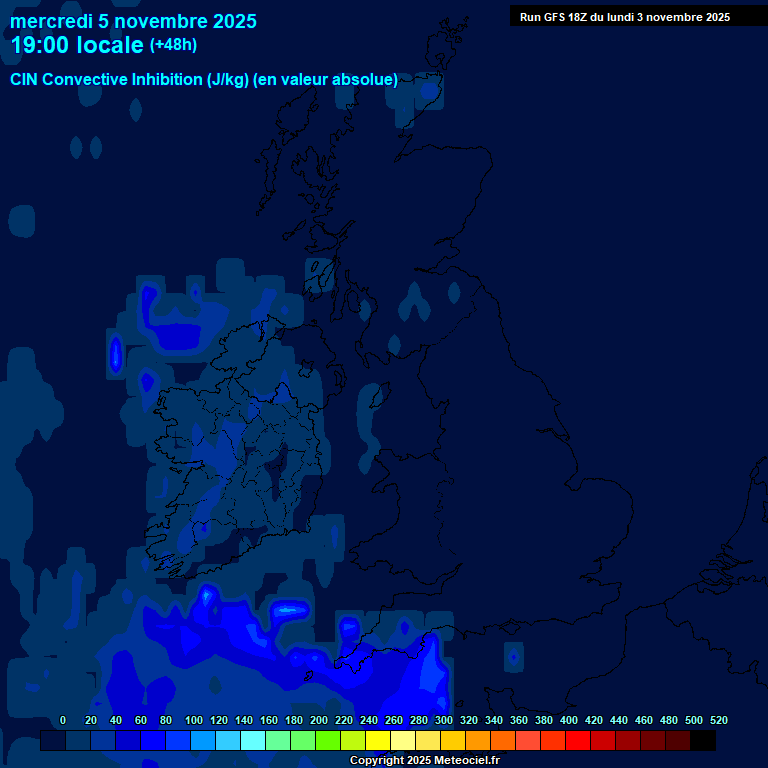
Task: Click the Run GFS 18Z label
Action: pyautogui.click(x=624, y=17)
